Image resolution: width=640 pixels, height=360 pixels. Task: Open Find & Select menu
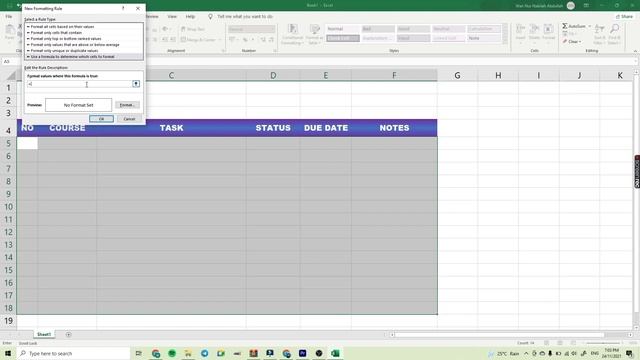(614, 35)
